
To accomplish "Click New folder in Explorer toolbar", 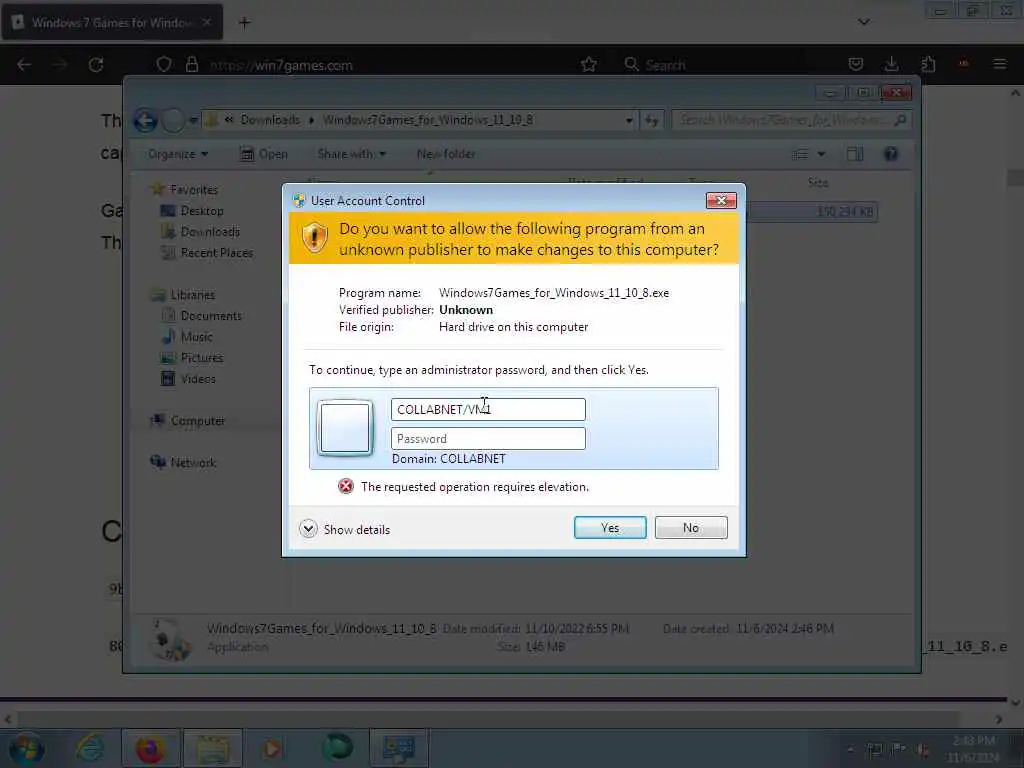I will [x=446, y=154].
